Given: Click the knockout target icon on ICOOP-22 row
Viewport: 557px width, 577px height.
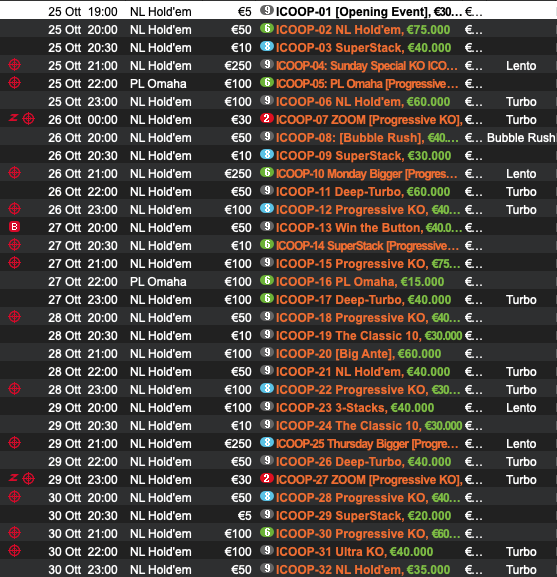Looking at the screenshot, I should click(x=14, y=389).
